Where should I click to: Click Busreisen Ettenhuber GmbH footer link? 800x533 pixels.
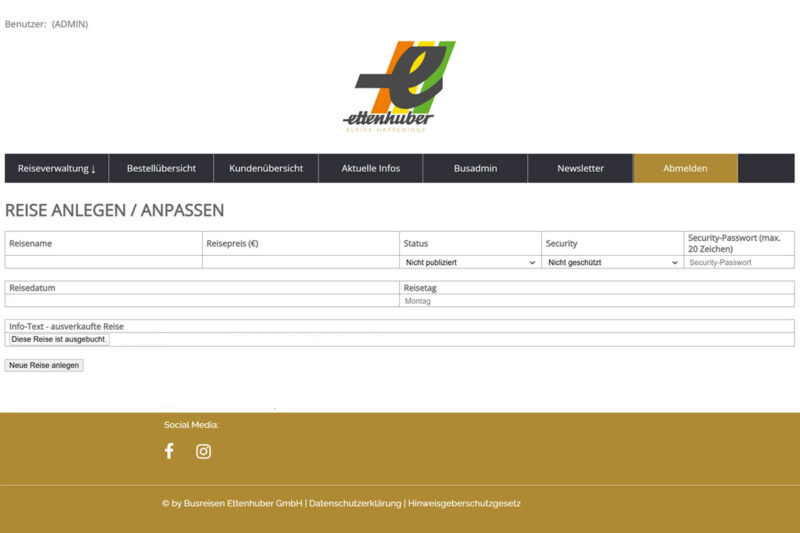pos(243,503)
